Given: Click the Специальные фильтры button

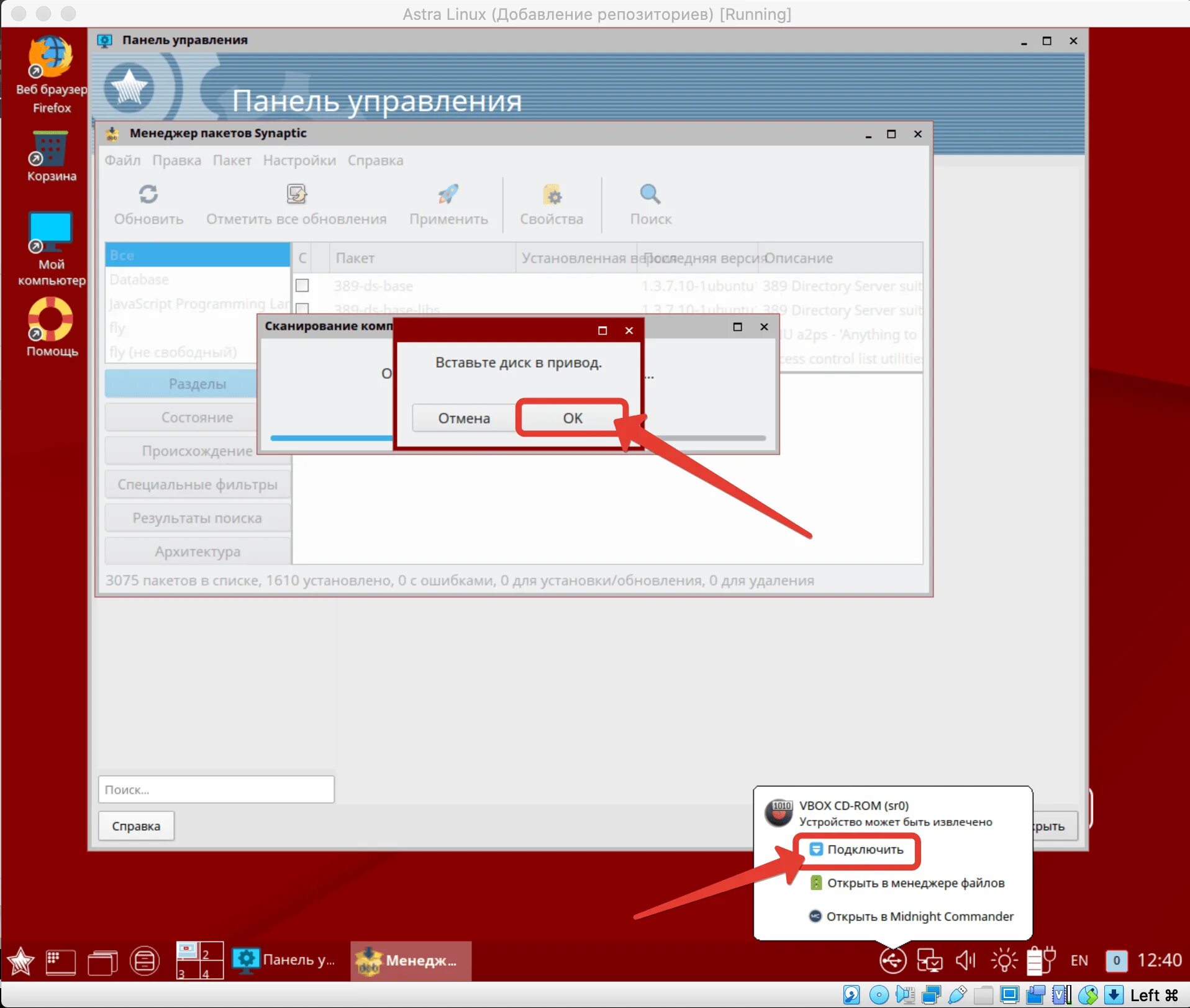Looking at the screenshot, I should [x=198, y=484].
